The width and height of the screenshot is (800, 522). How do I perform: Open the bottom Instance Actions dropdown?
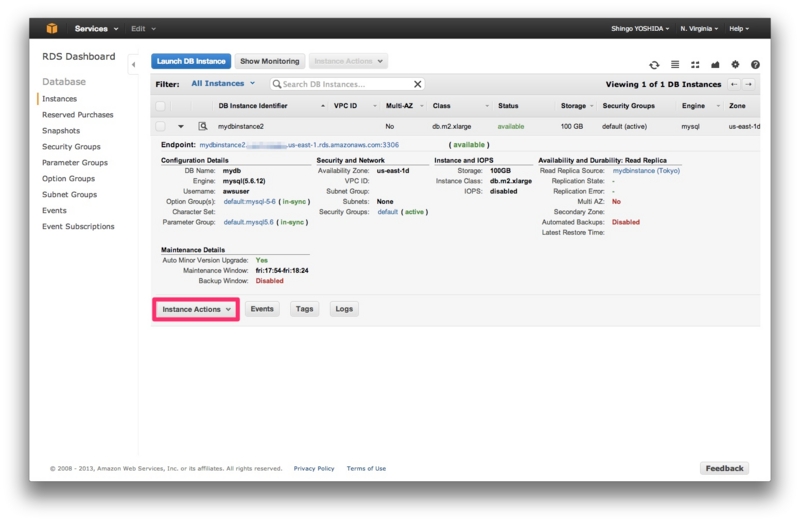point(196,309)
